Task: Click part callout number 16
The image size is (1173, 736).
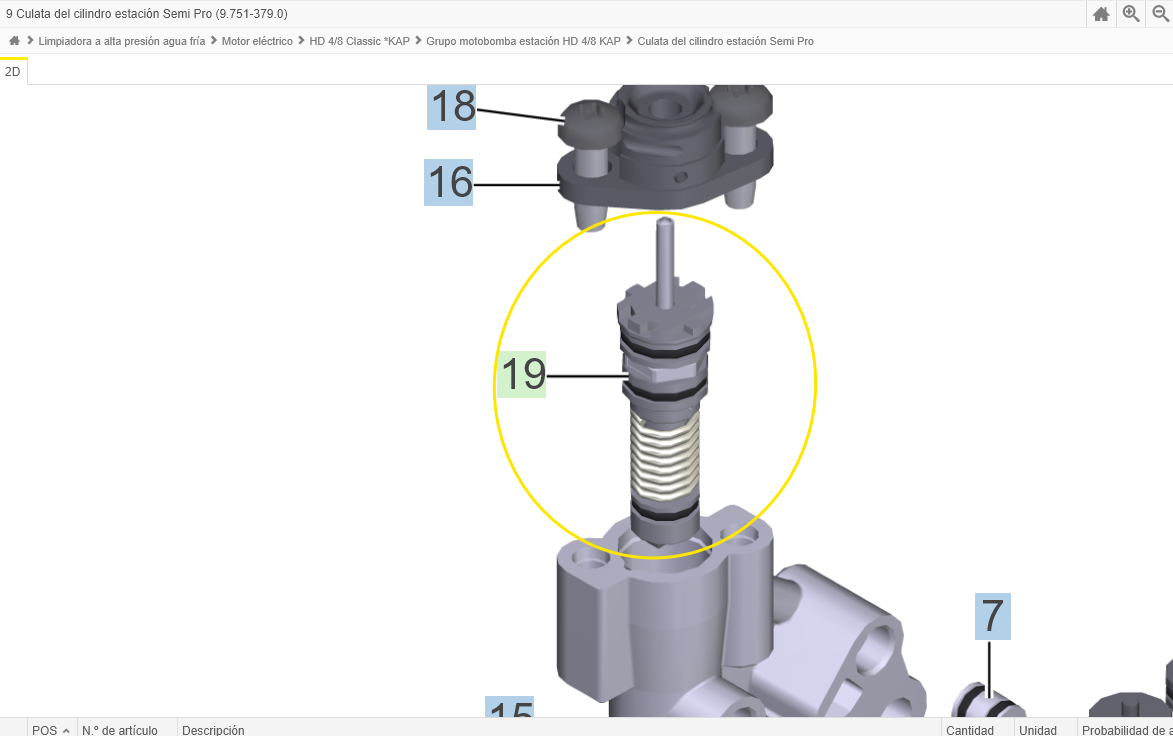Action: click(x=450, y=184)
